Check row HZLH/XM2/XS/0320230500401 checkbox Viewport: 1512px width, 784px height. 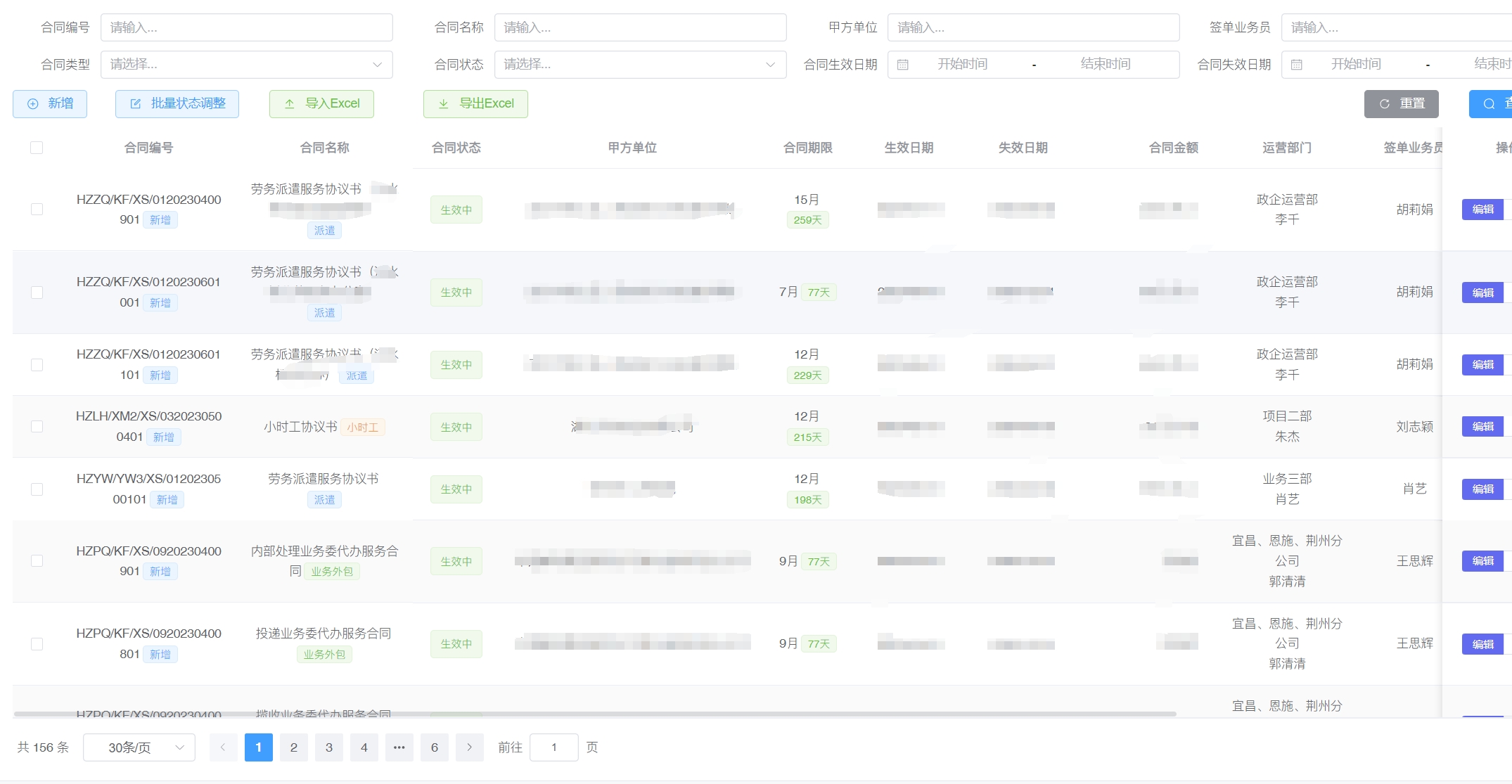(37, 427)
